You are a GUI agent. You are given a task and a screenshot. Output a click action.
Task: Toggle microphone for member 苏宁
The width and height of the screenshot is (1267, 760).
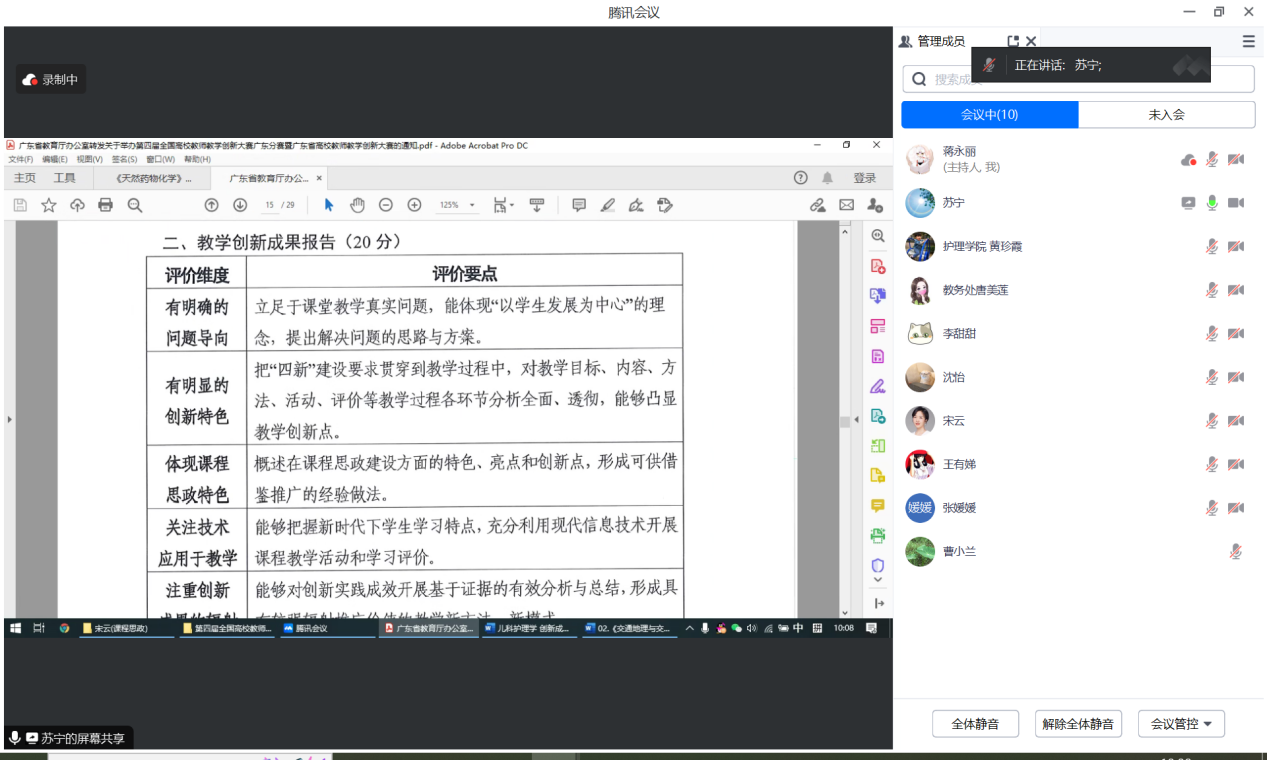tap(1212, 203)
